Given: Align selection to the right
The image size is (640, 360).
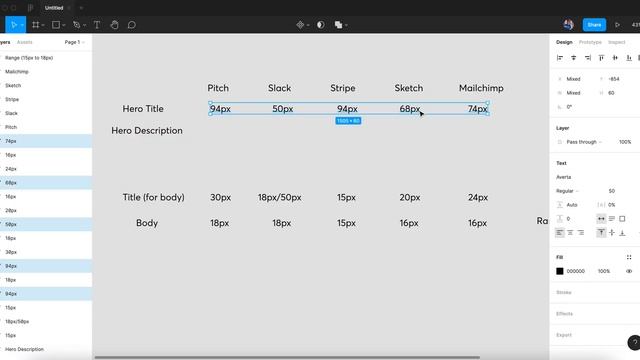Looking at the screenshot, I should tap(587, 58).
